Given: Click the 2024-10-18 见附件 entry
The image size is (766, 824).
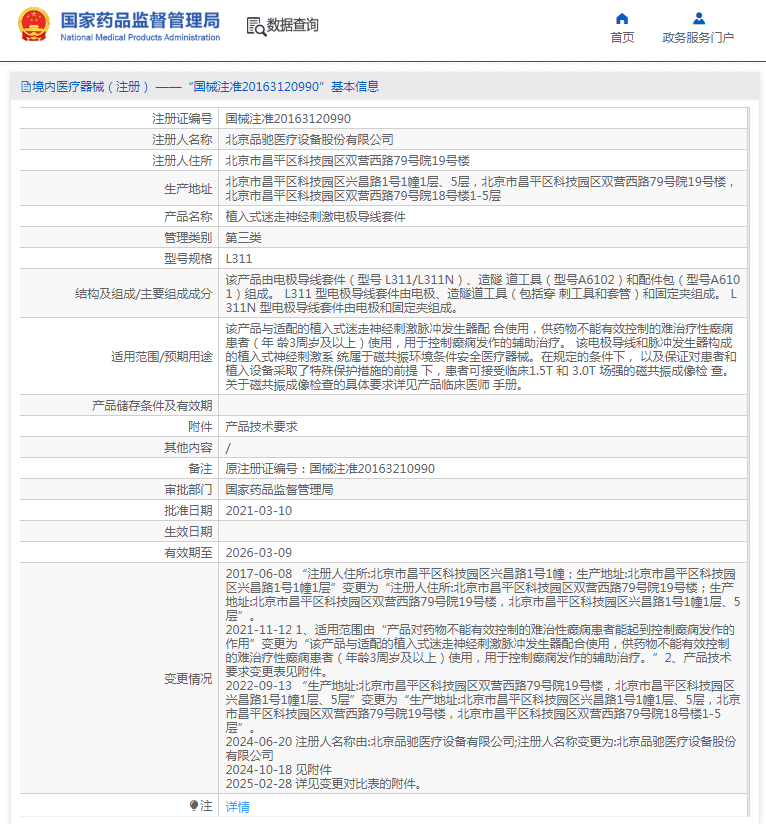Looking at the screenshot, I should 278,769.
